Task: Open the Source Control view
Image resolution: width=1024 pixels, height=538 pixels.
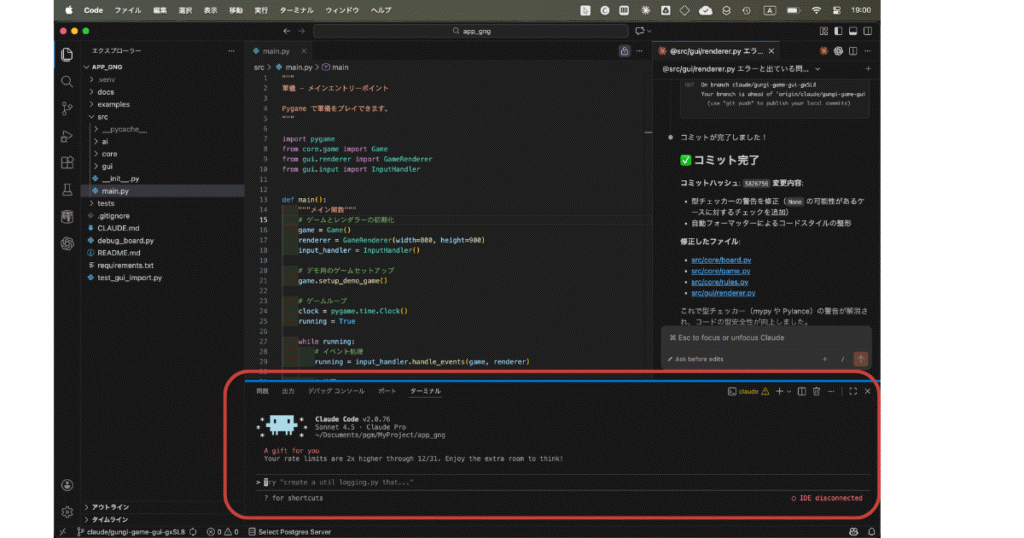Action: coord(67,108)
